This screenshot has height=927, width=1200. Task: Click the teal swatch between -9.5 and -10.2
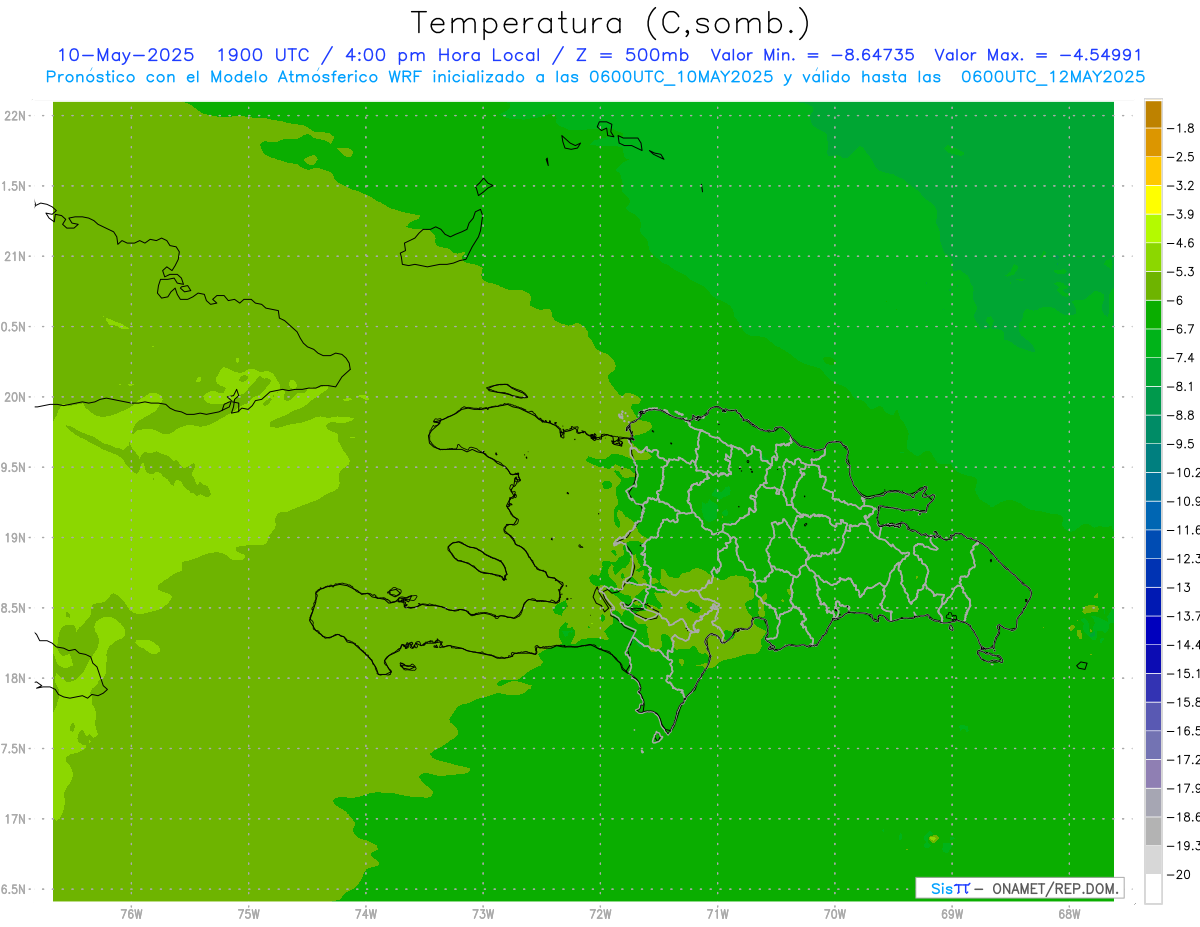(x=1153, y=458)
